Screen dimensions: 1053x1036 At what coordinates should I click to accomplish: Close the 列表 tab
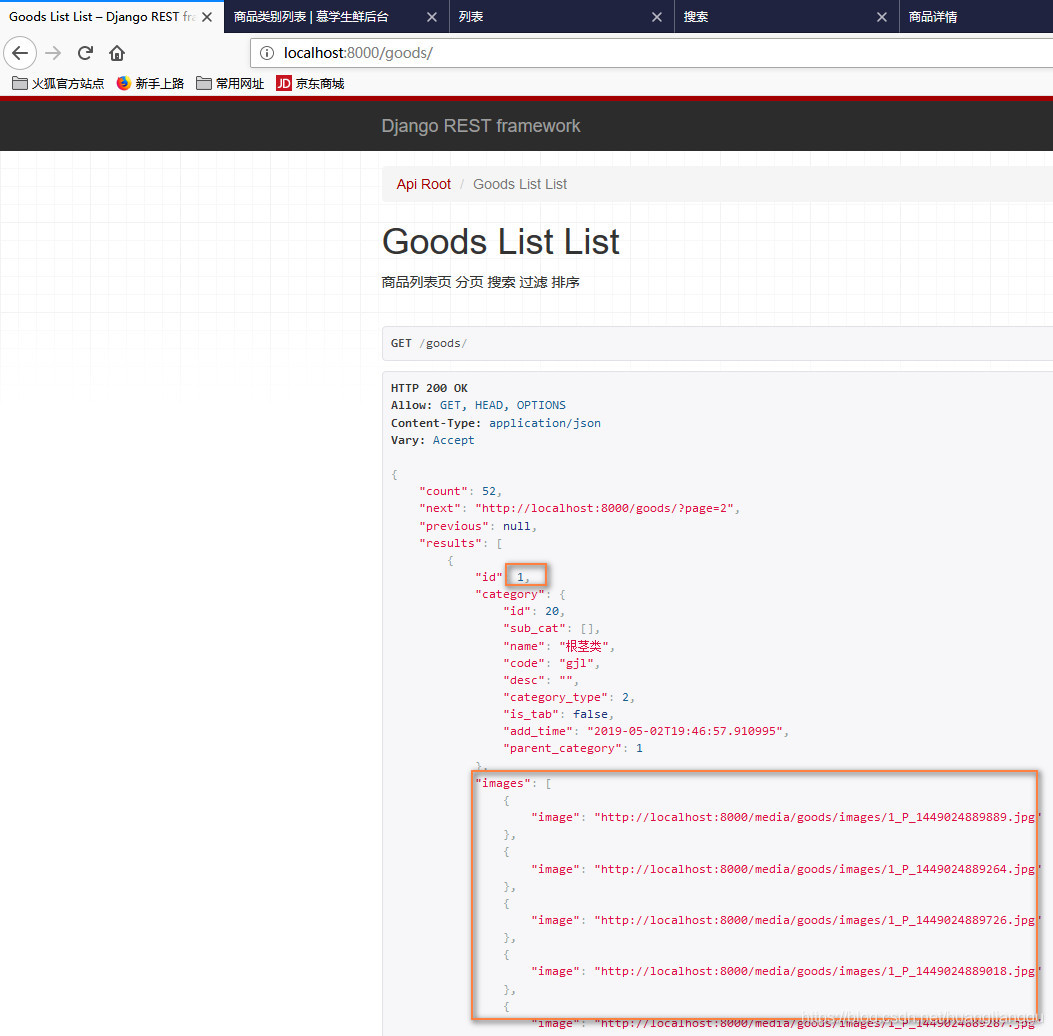pyautogui.click(x=657, y=17)
